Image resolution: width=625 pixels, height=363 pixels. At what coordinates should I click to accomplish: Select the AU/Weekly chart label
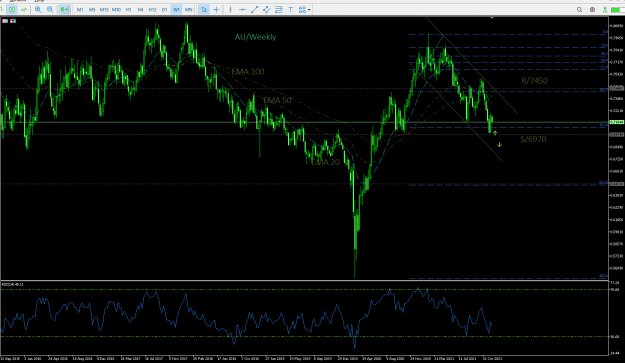click(x=255, y=37)
